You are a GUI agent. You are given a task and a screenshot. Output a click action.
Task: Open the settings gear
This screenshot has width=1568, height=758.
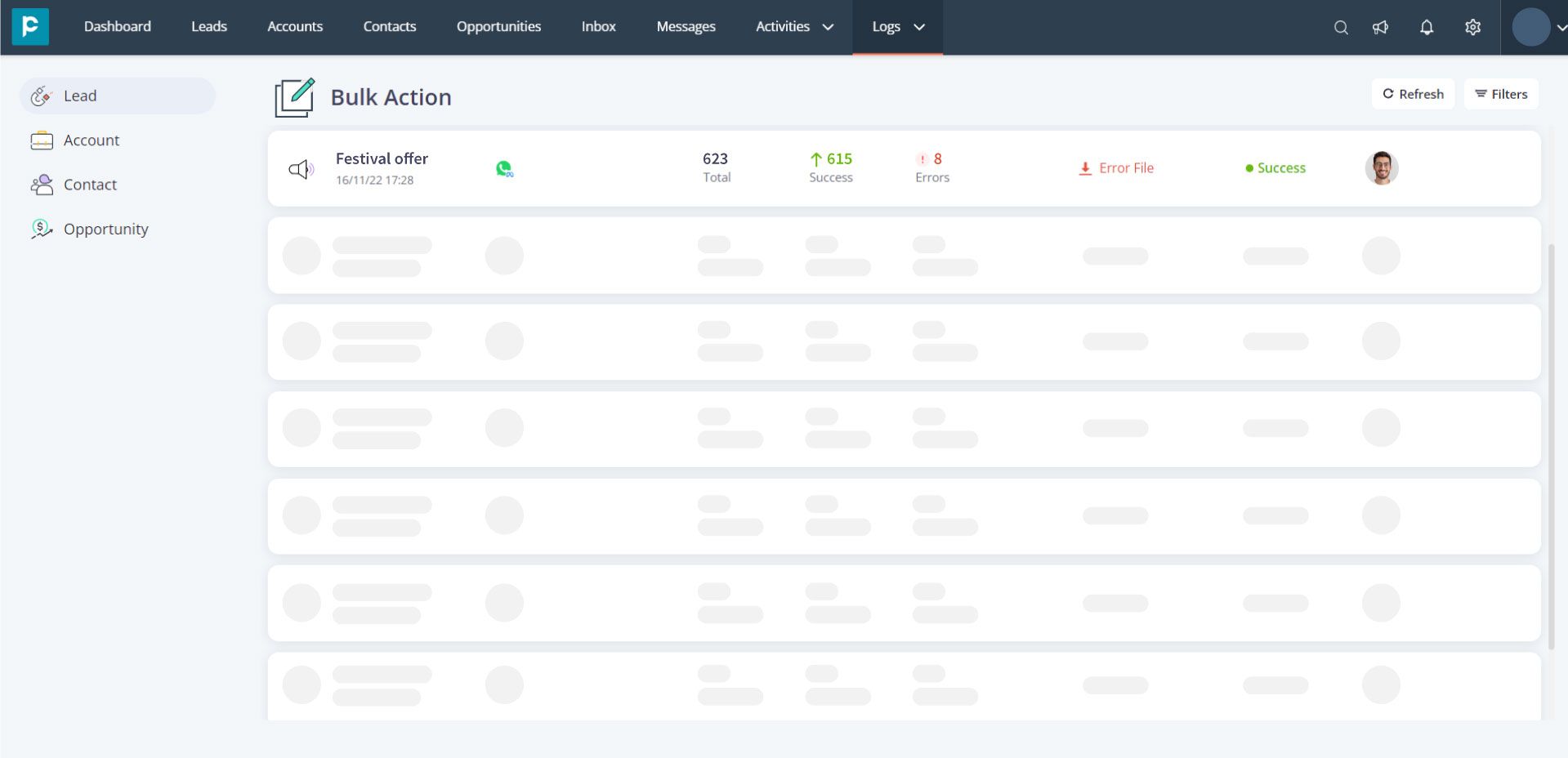tap(1472, 27)
